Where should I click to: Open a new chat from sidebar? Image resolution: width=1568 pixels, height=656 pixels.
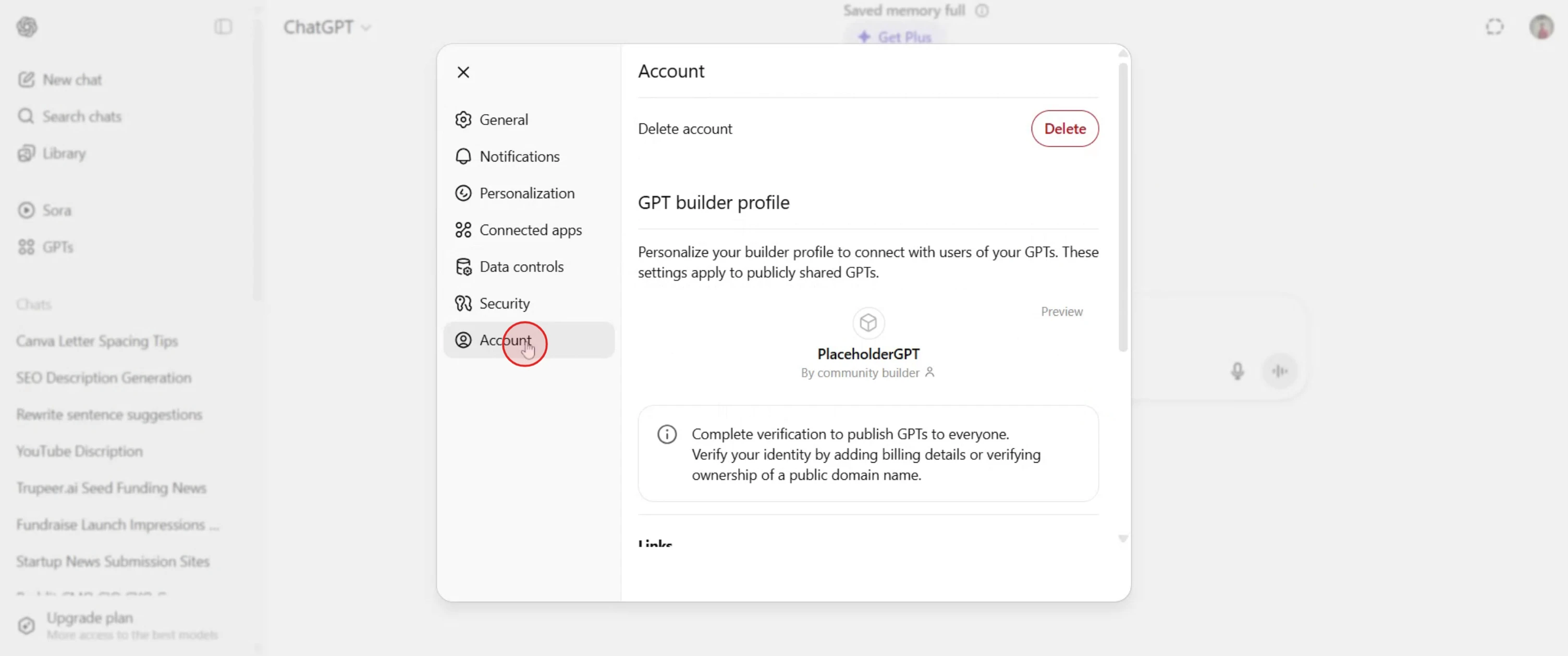(x=72, y=79)
